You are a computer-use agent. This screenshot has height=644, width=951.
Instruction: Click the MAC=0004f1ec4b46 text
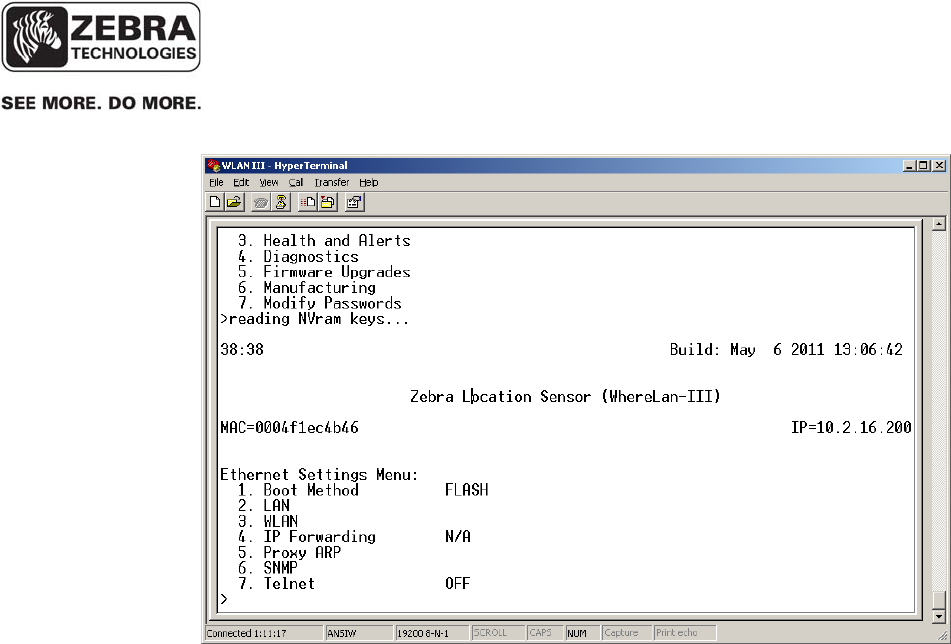click(289, 428)
